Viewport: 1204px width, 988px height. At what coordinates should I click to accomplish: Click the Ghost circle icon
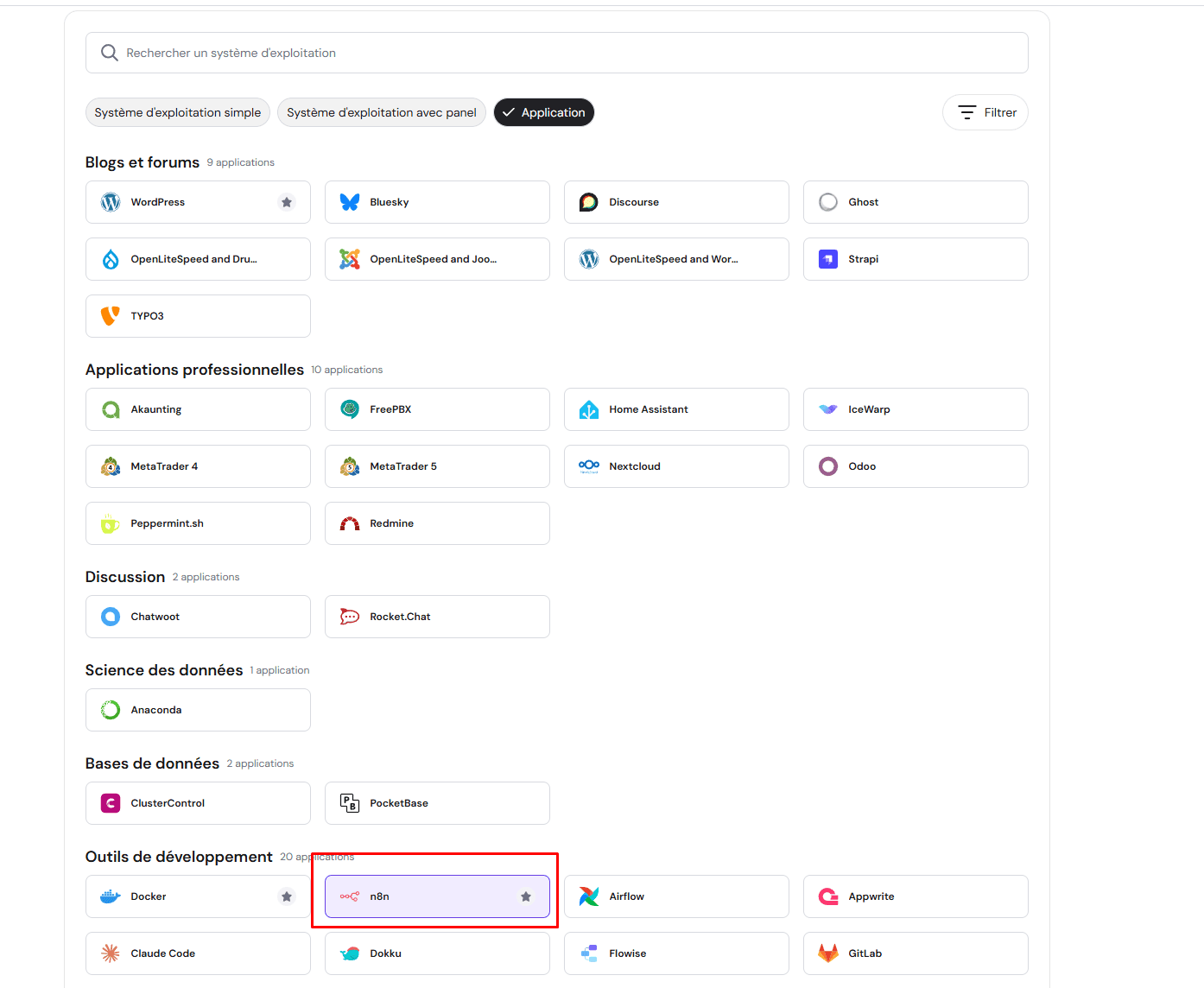point(828,202)
